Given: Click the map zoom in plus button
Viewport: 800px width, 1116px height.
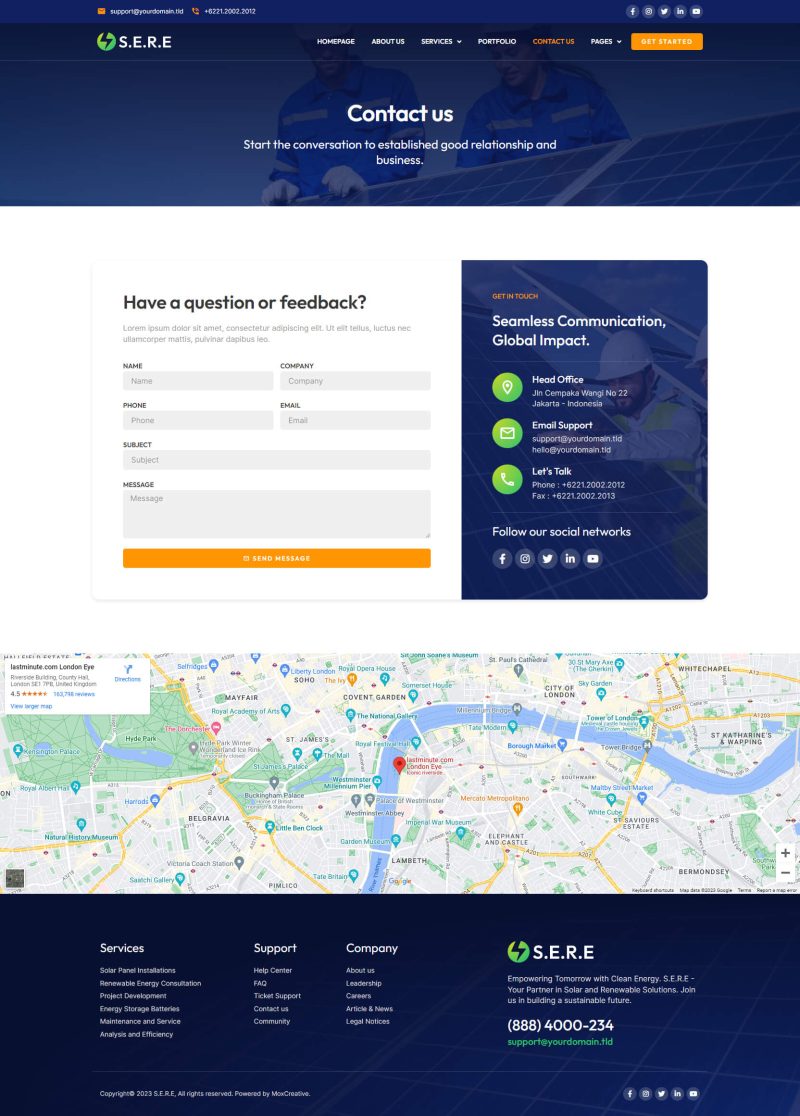Looking at the screenshot, I should [785, 853].
